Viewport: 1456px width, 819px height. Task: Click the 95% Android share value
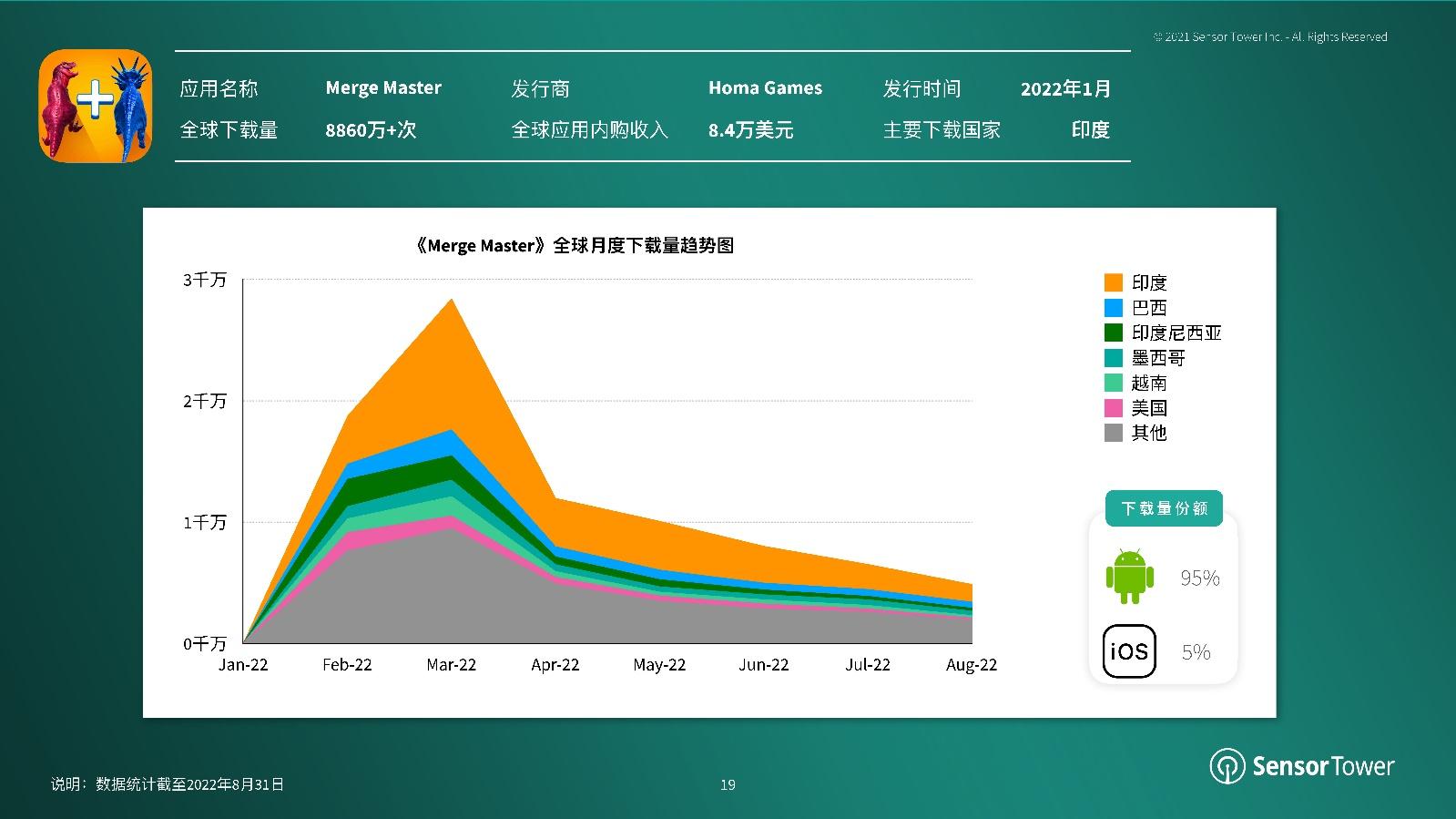(x=1200, y=578)
